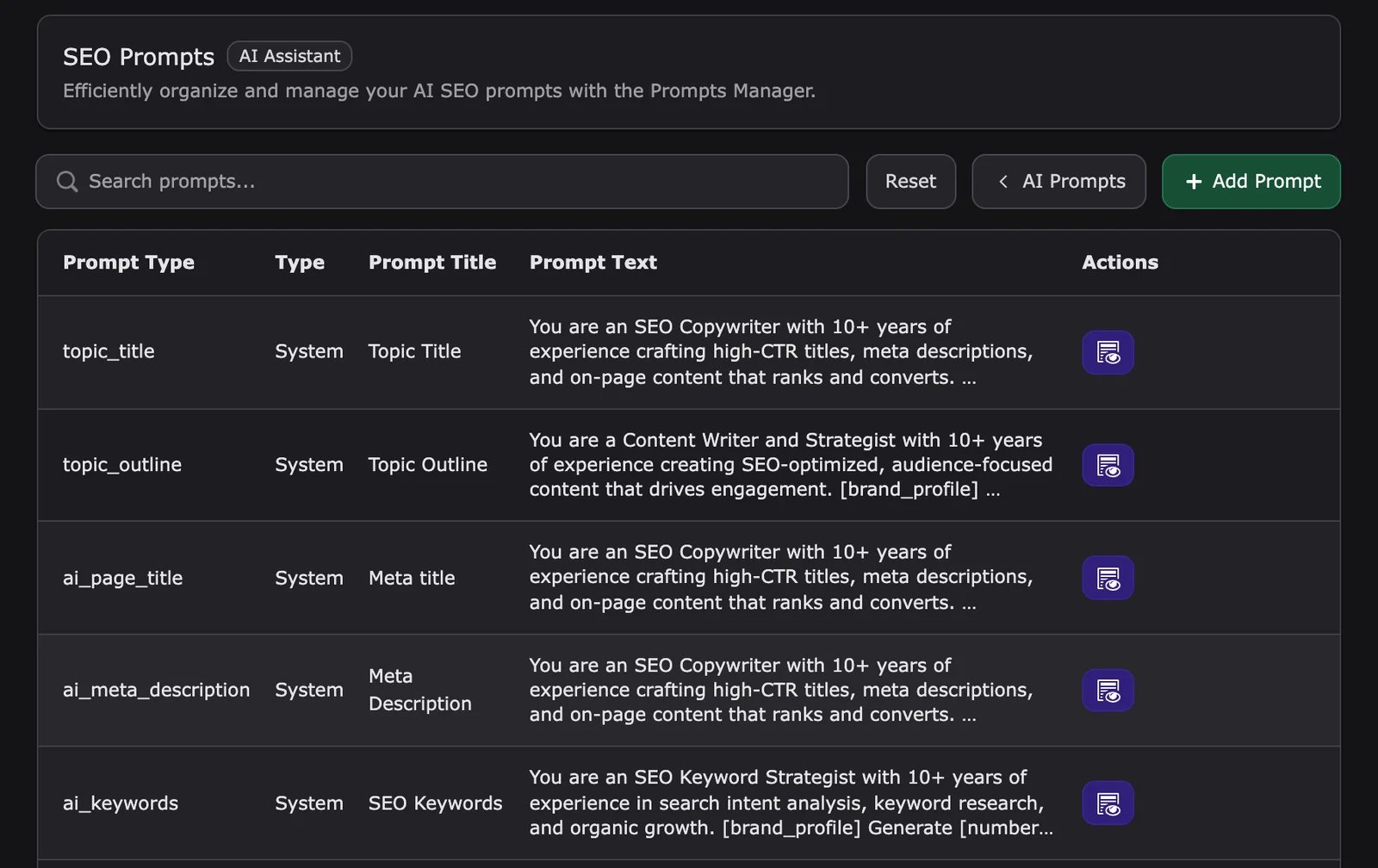Click the Prompt Text column header
The height and width of the screenshot is (868, 1378).
pos(593,263)
